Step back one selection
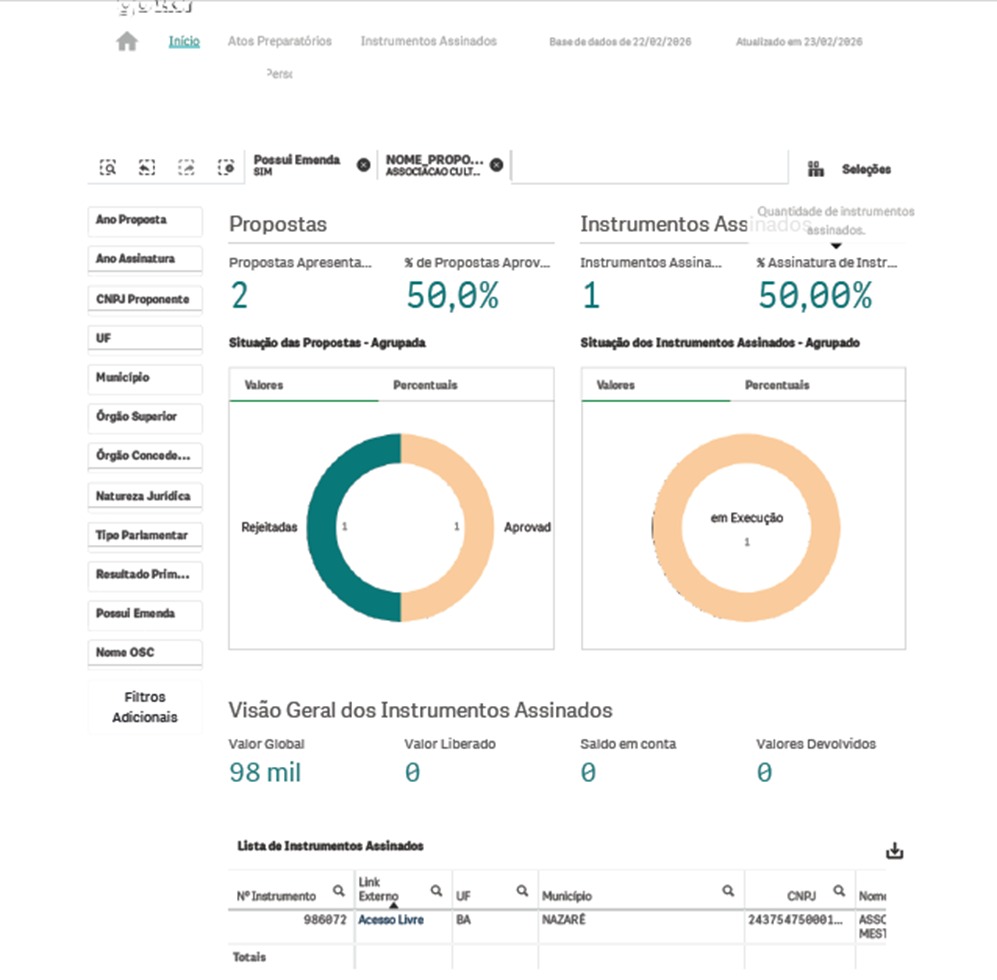997x980 pixels. point(147,168)
